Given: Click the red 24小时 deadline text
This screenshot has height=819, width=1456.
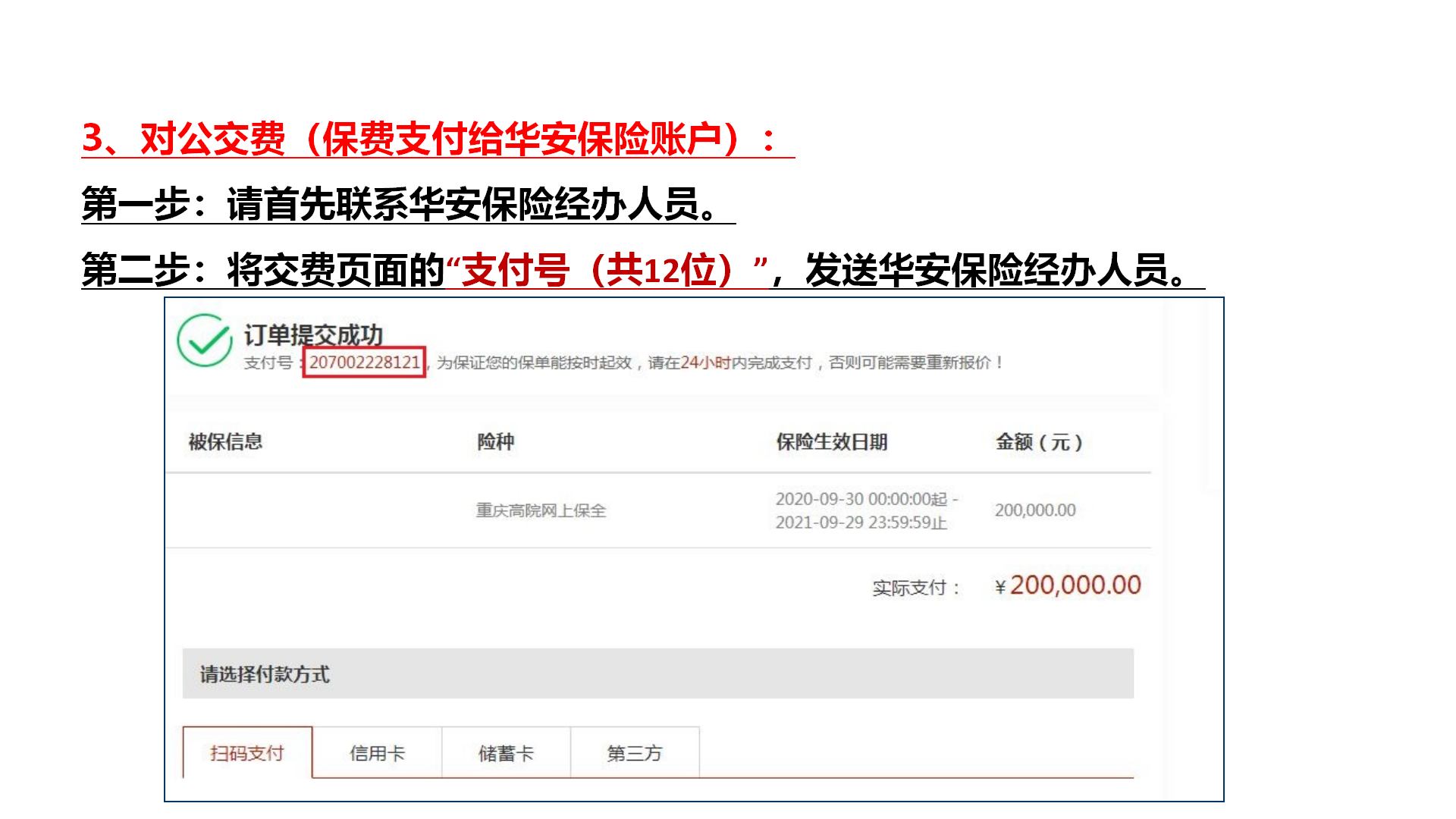Looking at the screenshot, I should pyautogui.click(x=705, y=362).
